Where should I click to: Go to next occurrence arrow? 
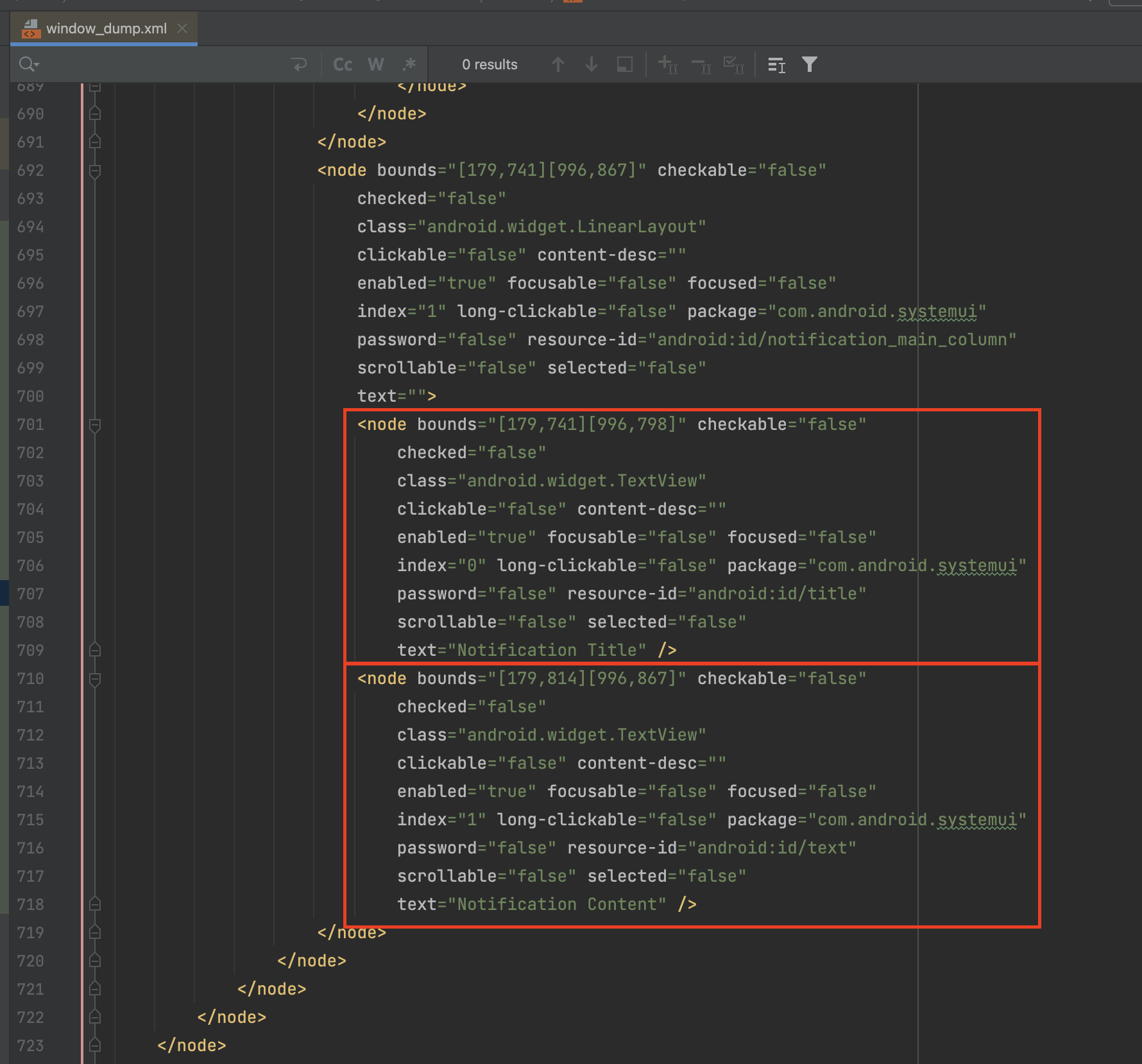[592, 64]
